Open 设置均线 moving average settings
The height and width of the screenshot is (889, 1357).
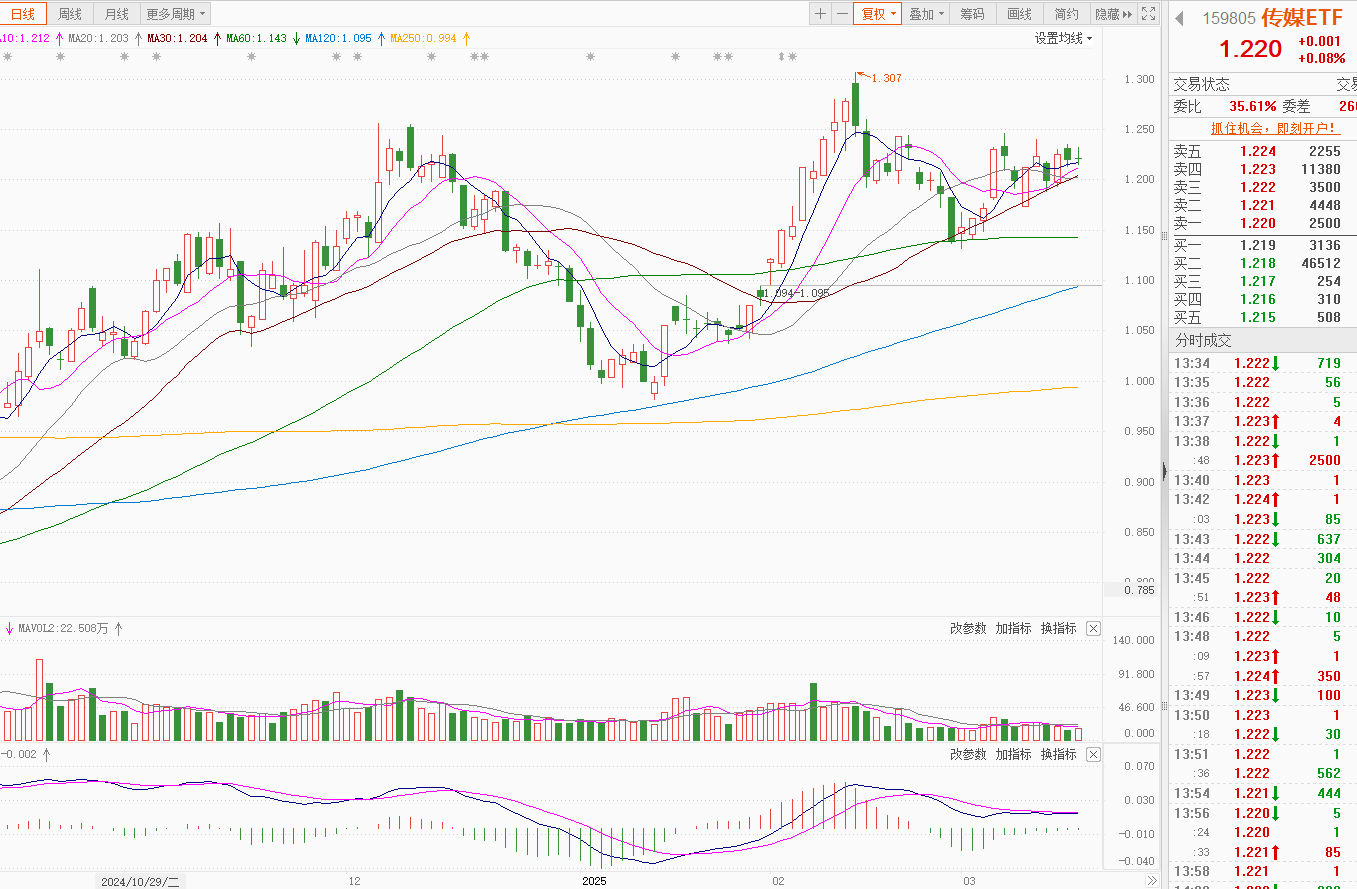(1063, 38)
